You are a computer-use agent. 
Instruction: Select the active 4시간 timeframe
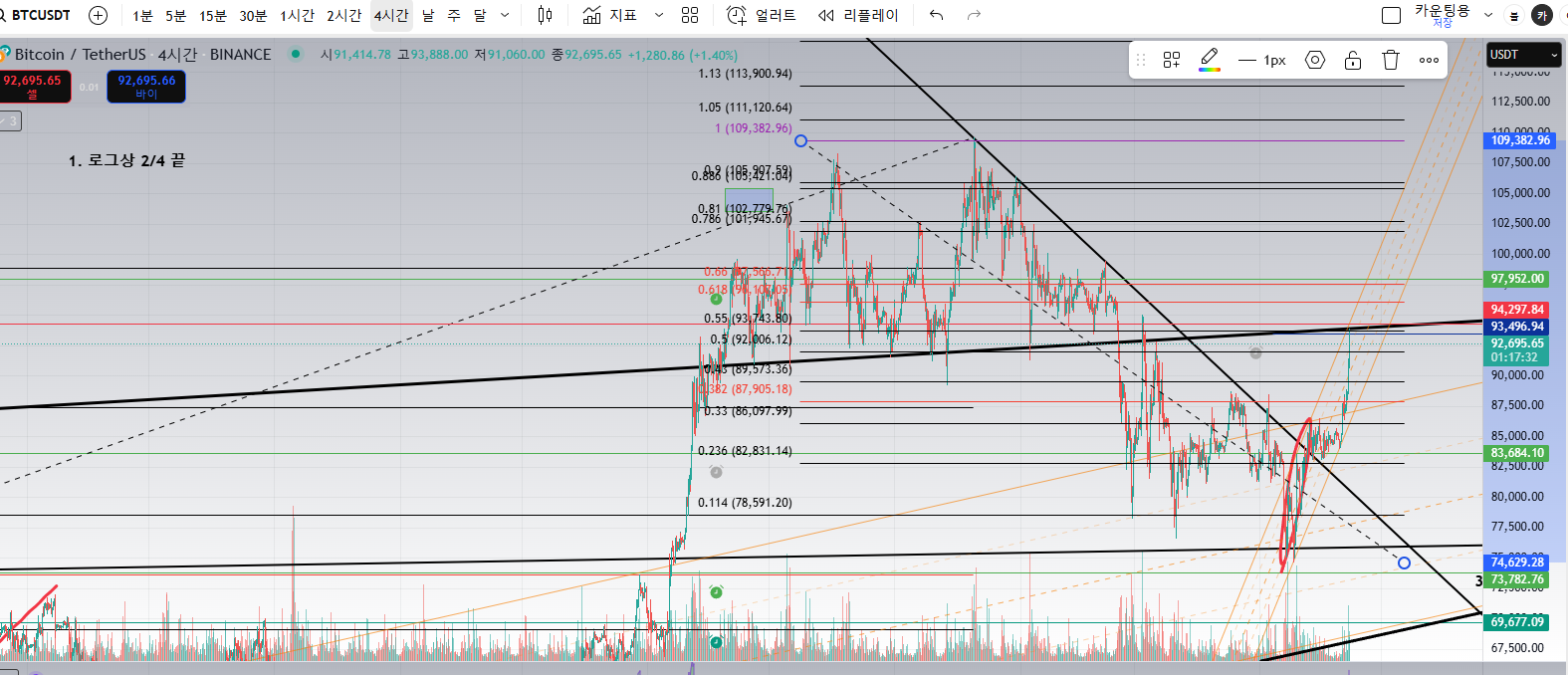[x=391, y=15]
